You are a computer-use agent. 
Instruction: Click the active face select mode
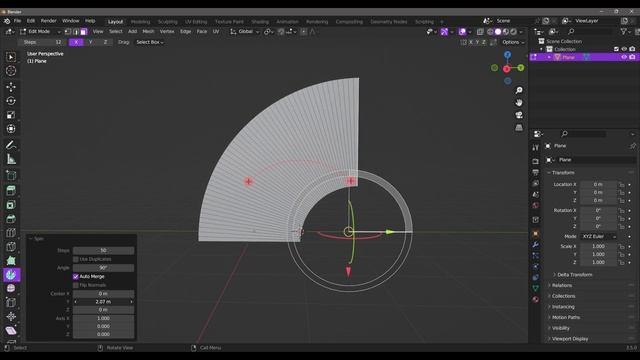[x=84, y=31]
